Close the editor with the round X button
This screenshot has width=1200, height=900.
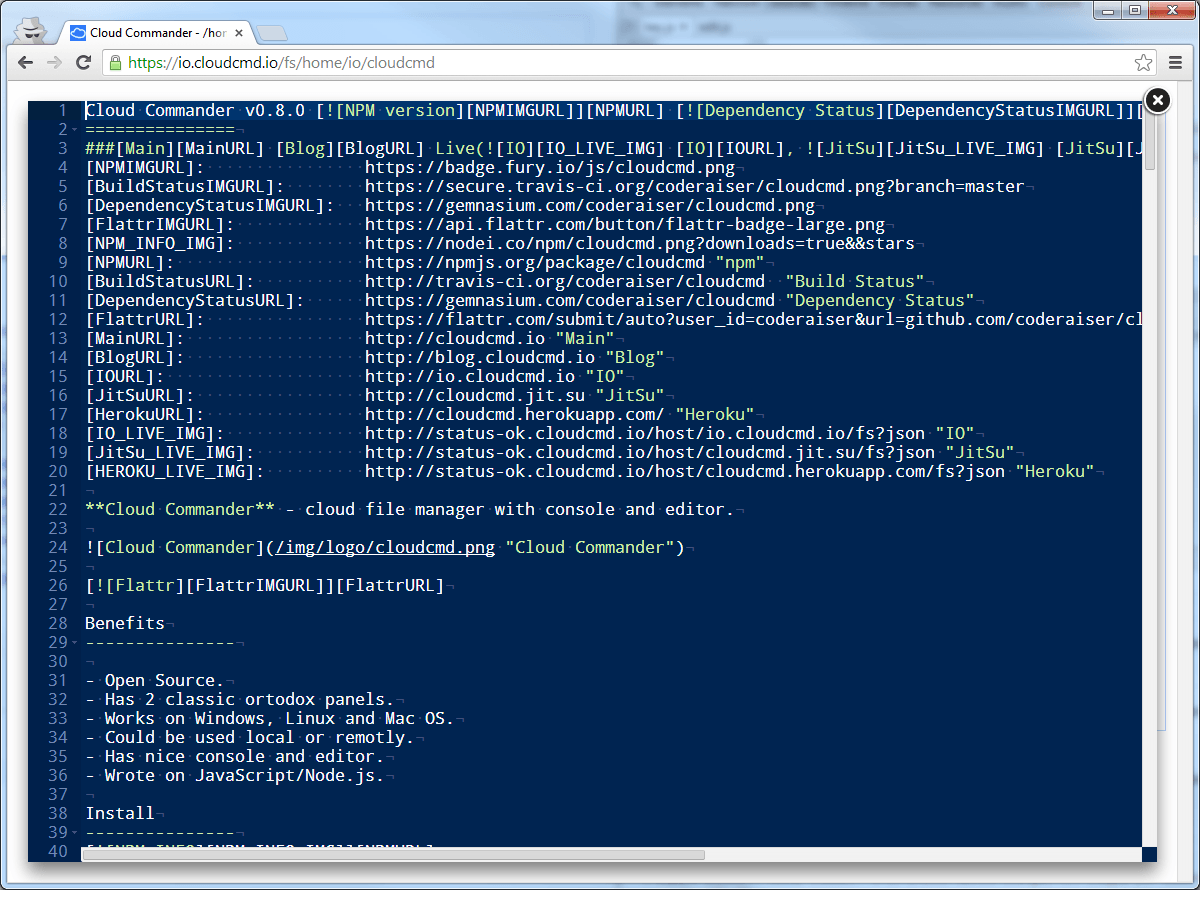pos(1157,100)
